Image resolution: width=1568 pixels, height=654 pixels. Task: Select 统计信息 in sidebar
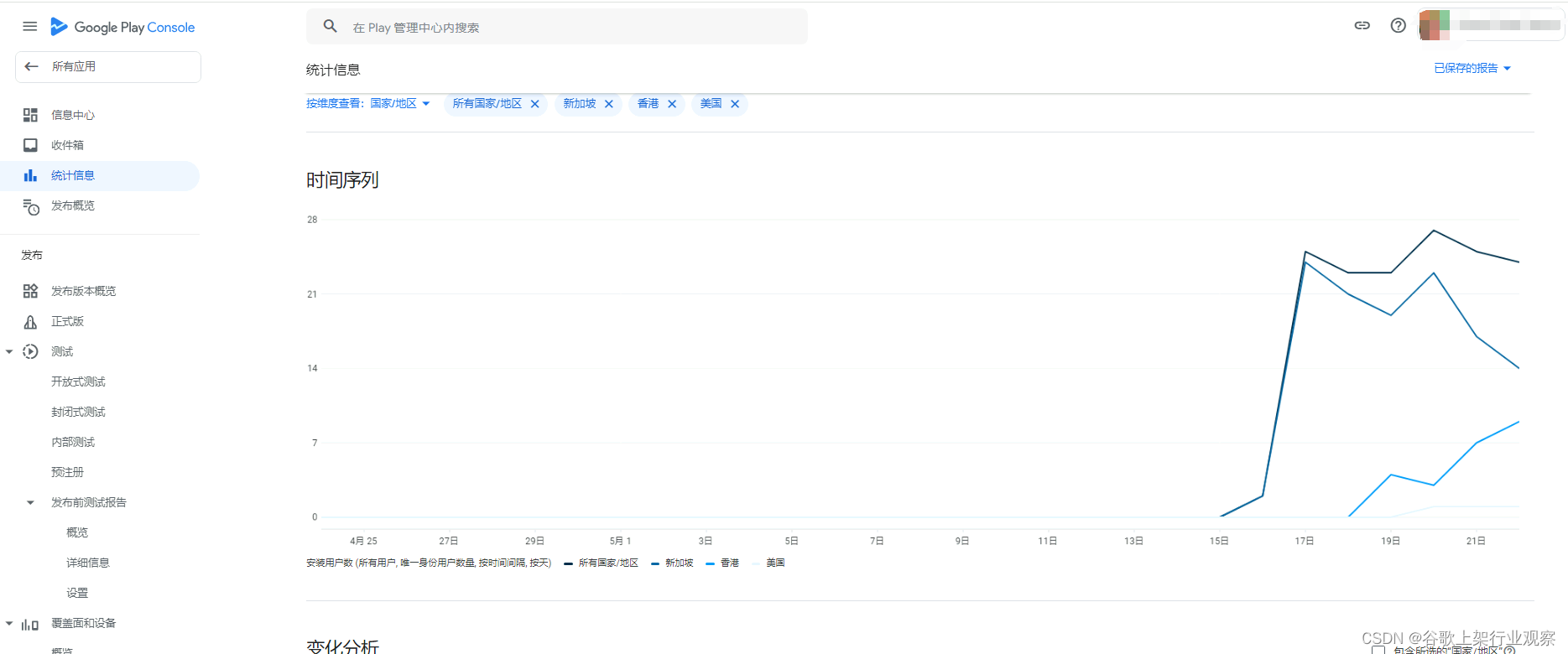(73, 175)
